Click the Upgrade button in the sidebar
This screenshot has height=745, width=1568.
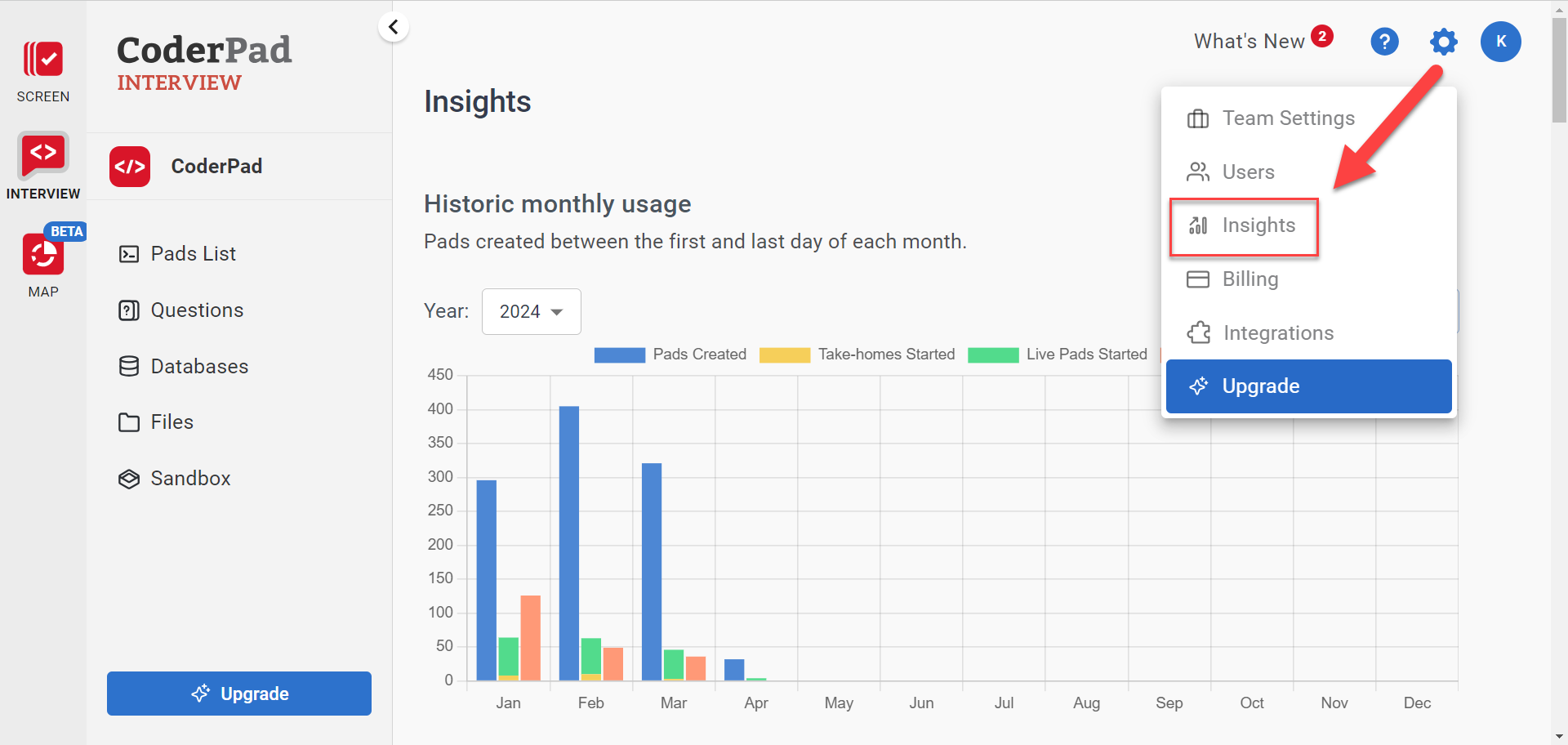tap(239, 694)
